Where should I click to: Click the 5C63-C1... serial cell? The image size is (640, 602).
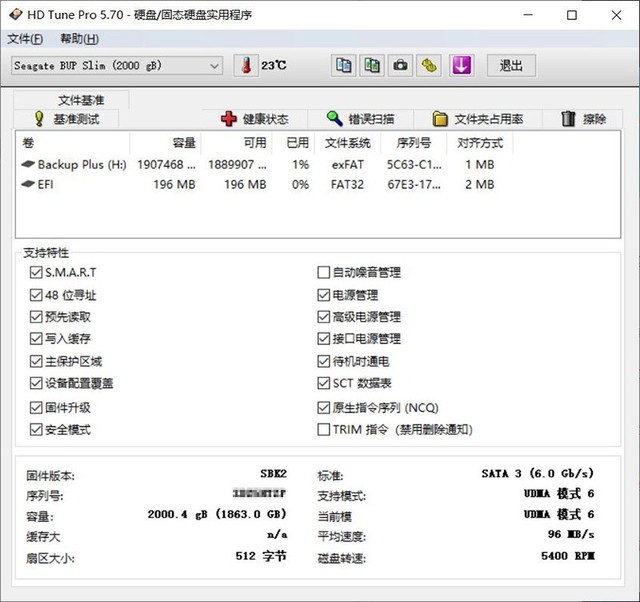[x=414, y=164]
